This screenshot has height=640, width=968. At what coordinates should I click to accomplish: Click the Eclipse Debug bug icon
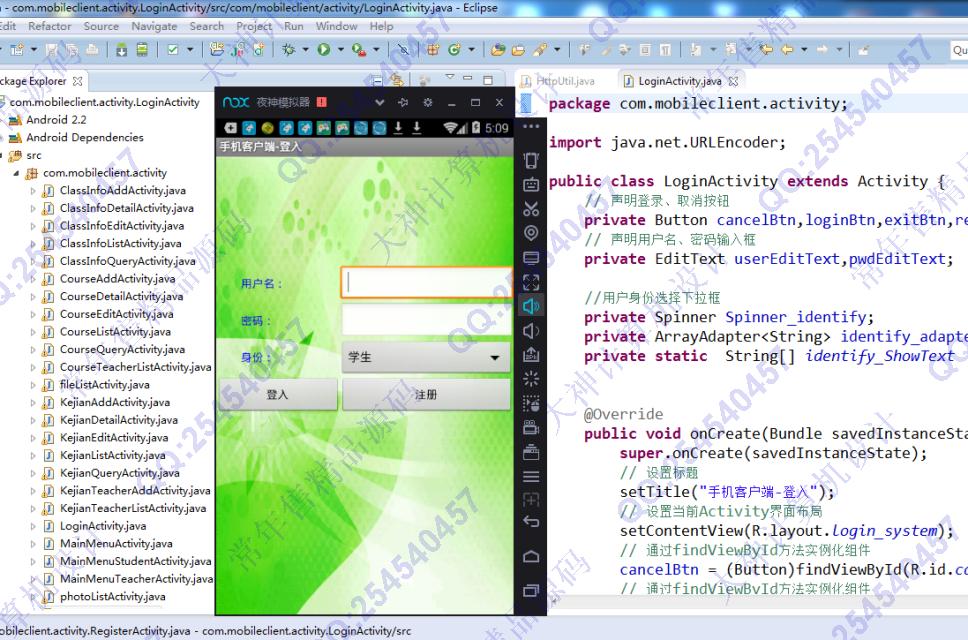pos(288,49)
